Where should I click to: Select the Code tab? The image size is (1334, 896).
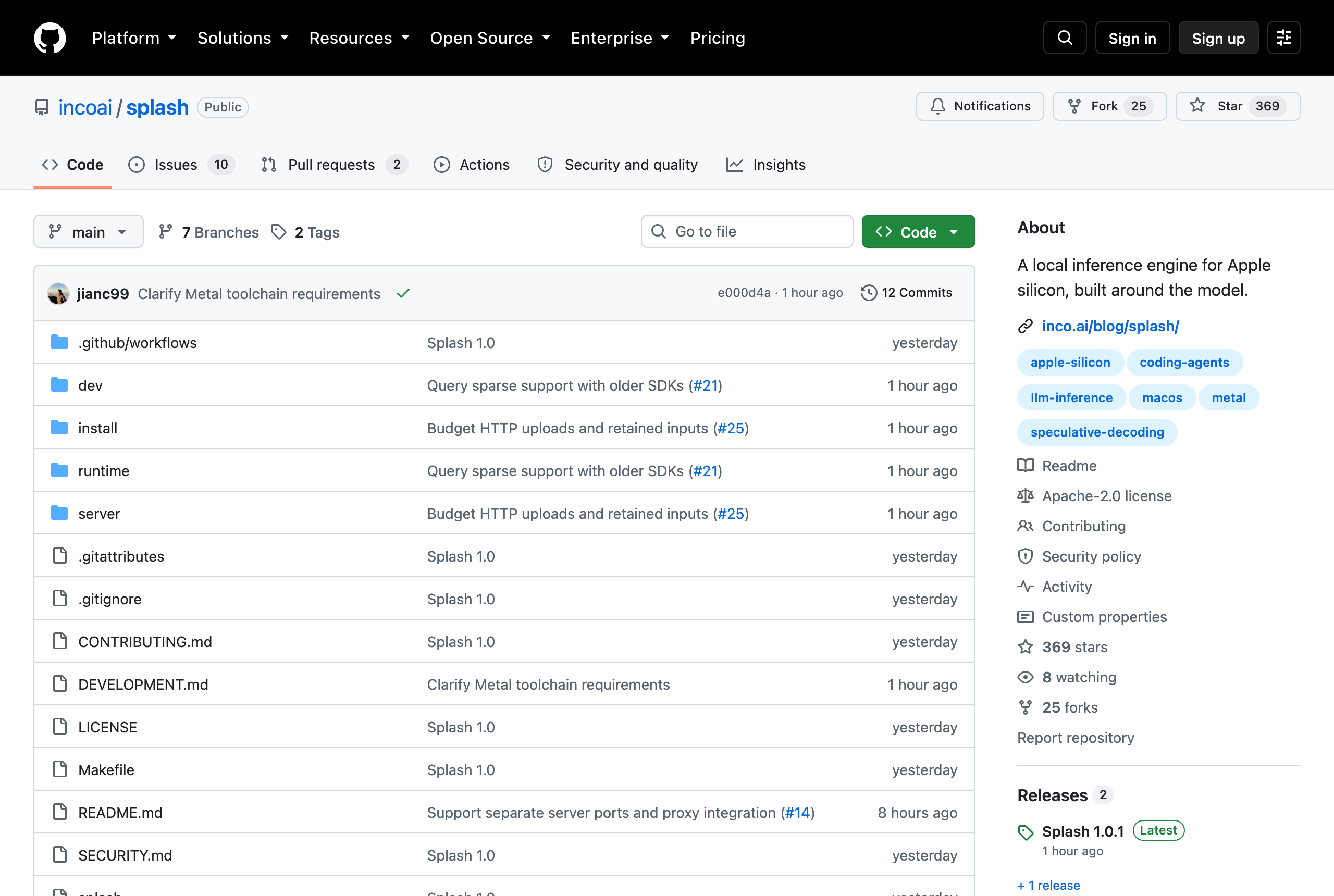point(72,165)
